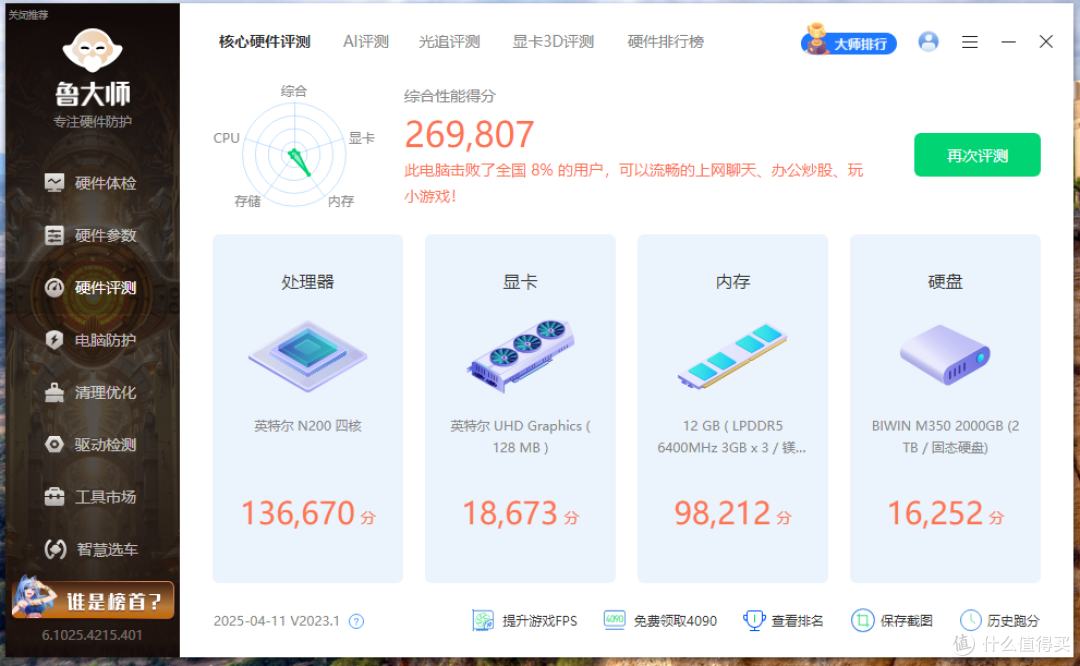This screenshot has width=1080, height=666.
Task: Click the 电脑防护 shield icon
Action: [x=54, y=340]
